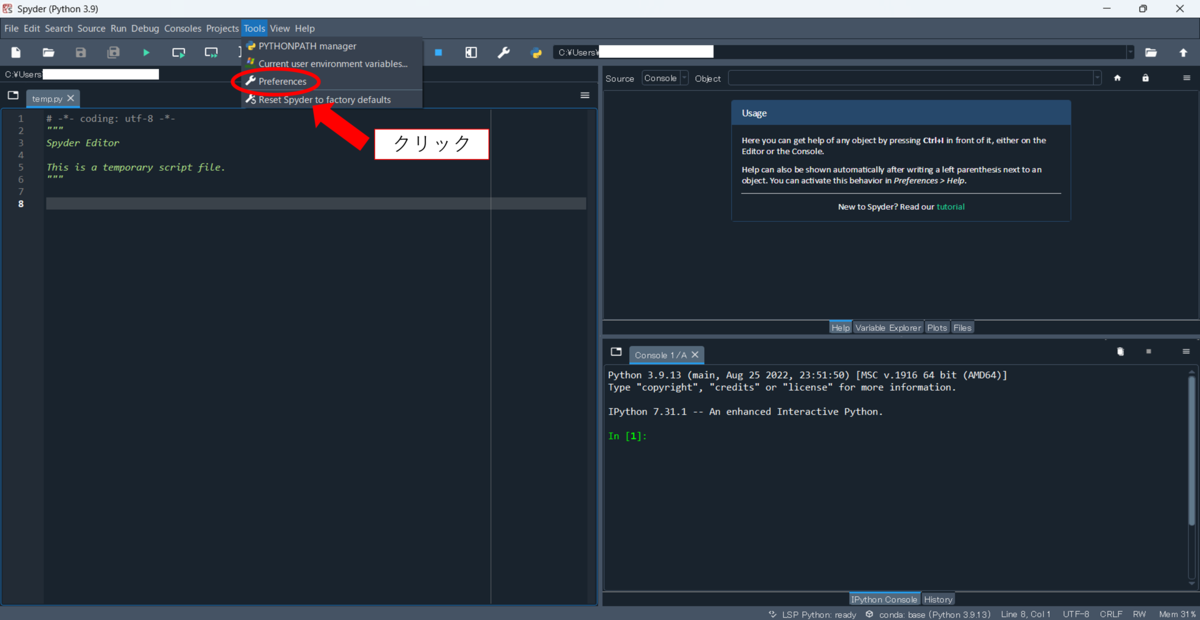Open the IPython console options hamburger menu
This screenshot has height=620, width=1200.
click(x=1186, y=352)
